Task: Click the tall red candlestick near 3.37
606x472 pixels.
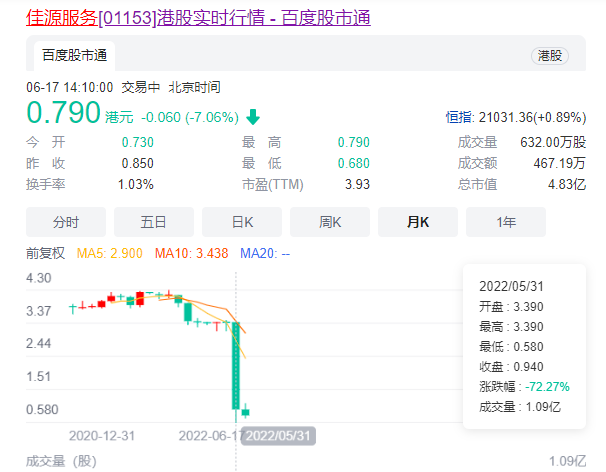Action: coord(140,298)
